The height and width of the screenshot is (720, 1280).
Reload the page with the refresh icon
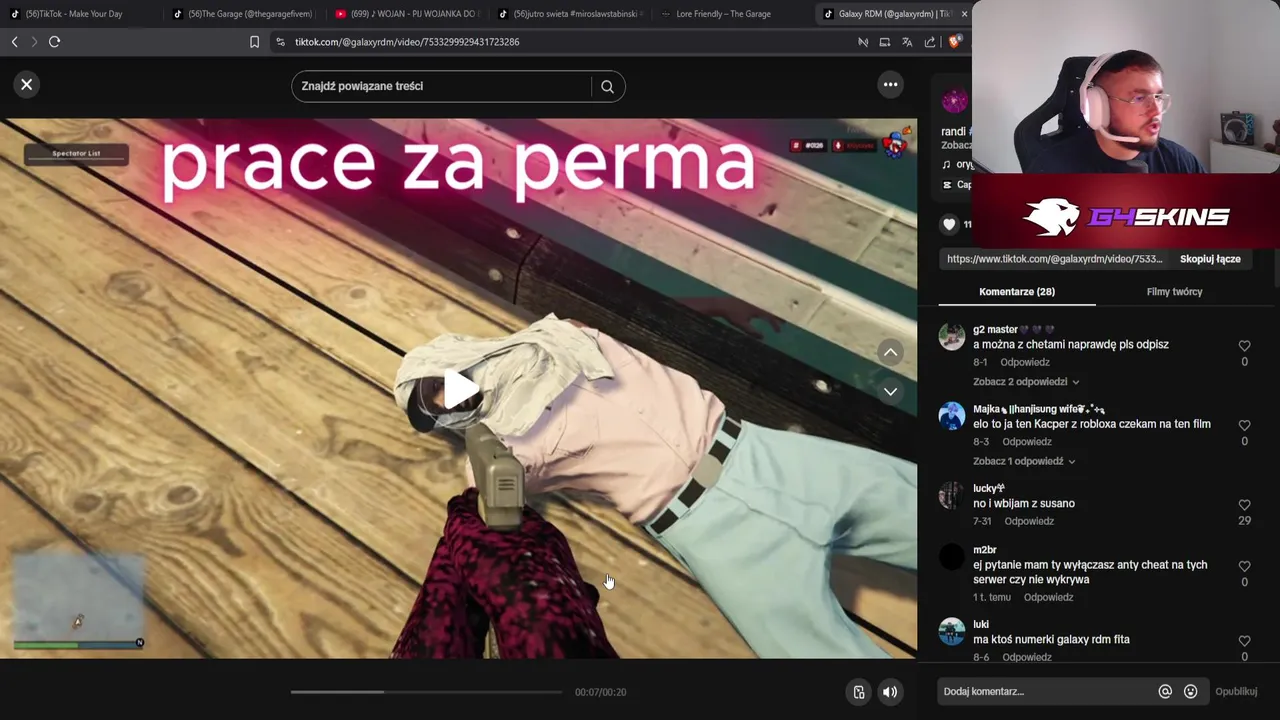(55, 42)
